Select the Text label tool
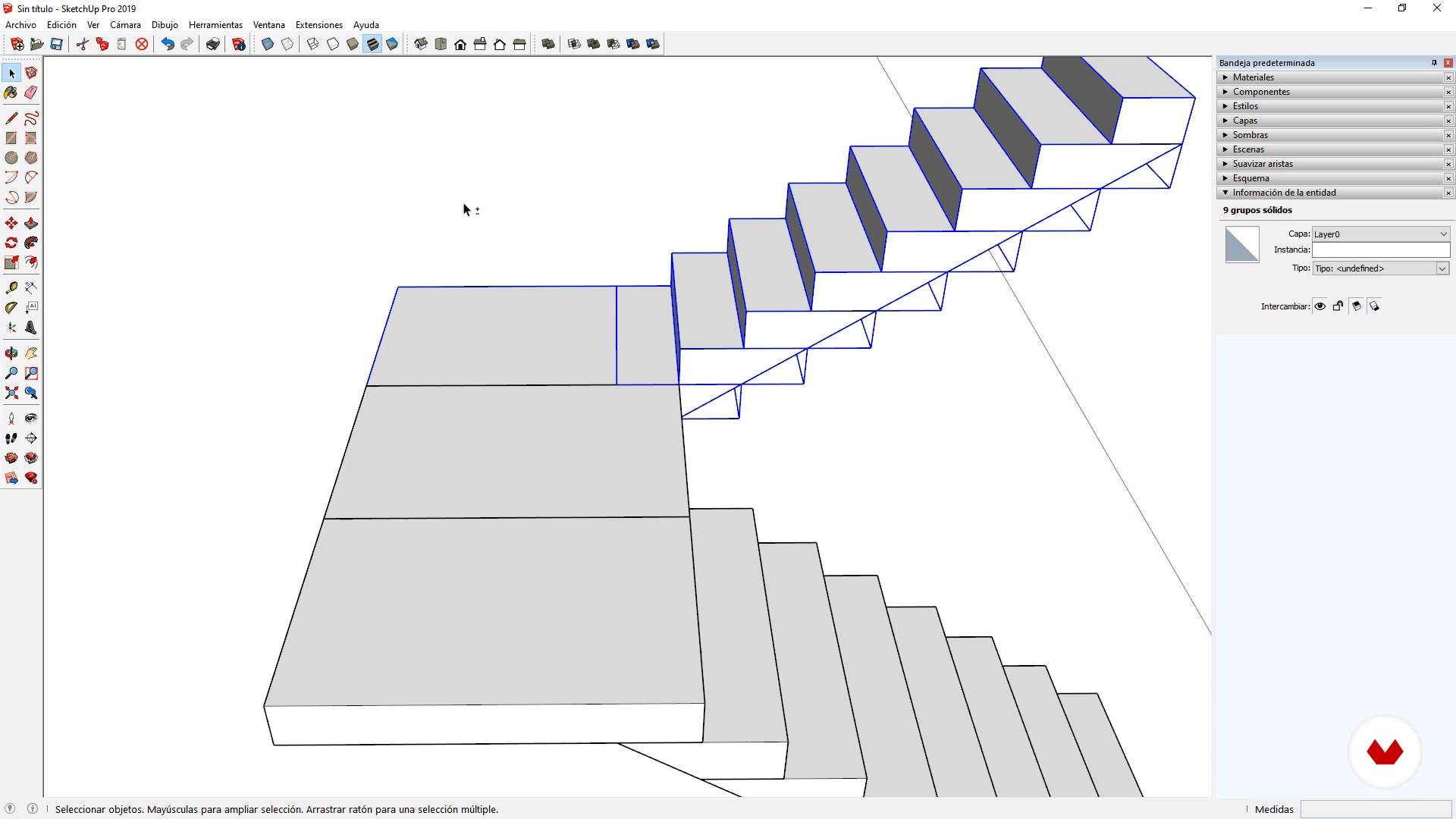Screen dimensions: 1456x819 click(x=31, y=308)
